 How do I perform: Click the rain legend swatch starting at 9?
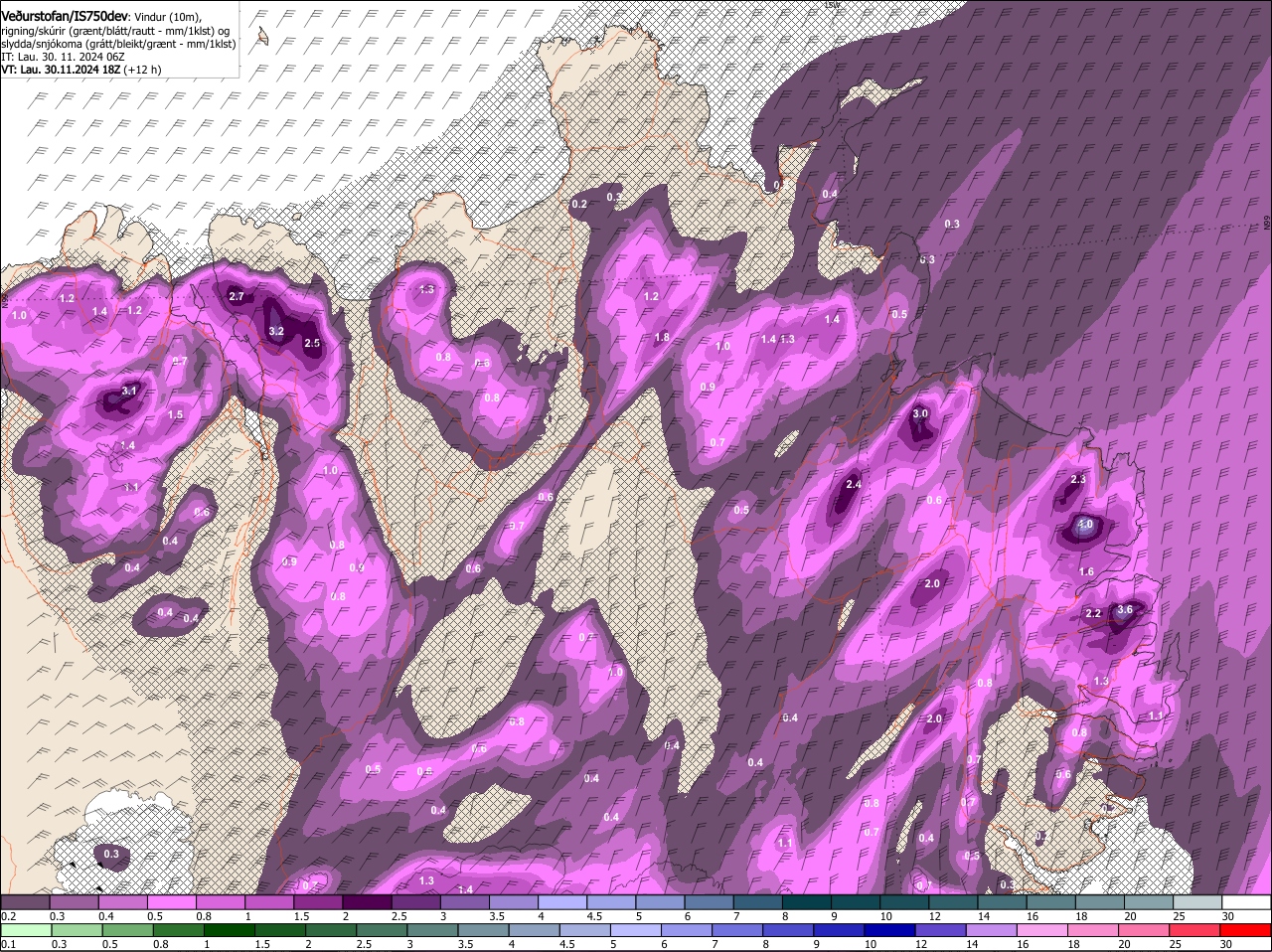840,930
